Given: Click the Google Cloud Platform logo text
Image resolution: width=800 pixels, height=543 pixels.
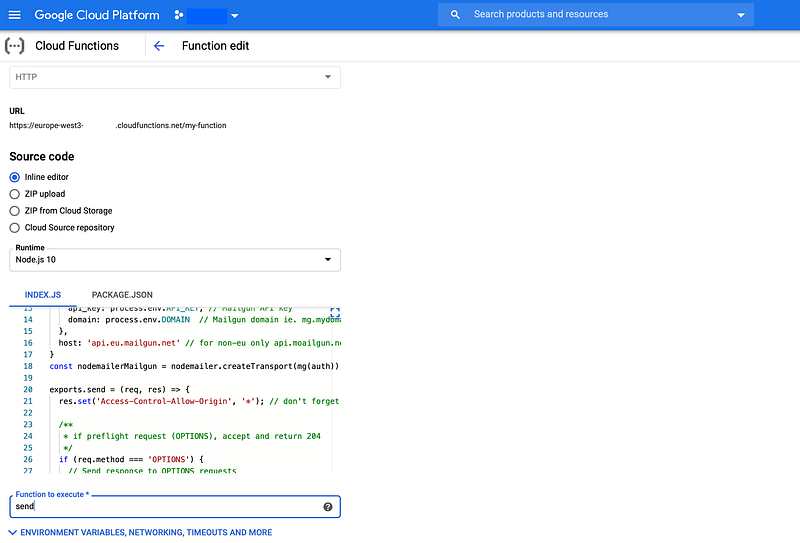Looking at the screenshot, I should (x=97, y=15).
